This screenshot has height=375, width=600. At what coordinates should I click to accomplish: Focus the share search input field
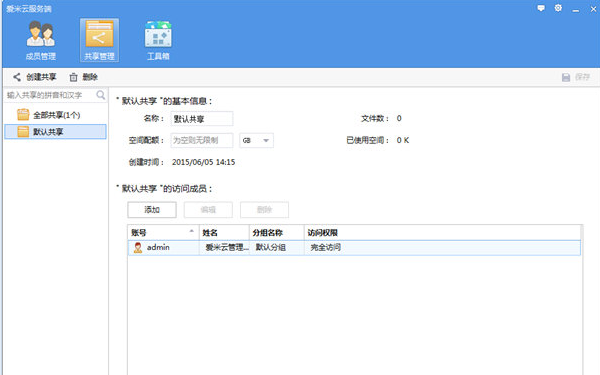(50, 95)
